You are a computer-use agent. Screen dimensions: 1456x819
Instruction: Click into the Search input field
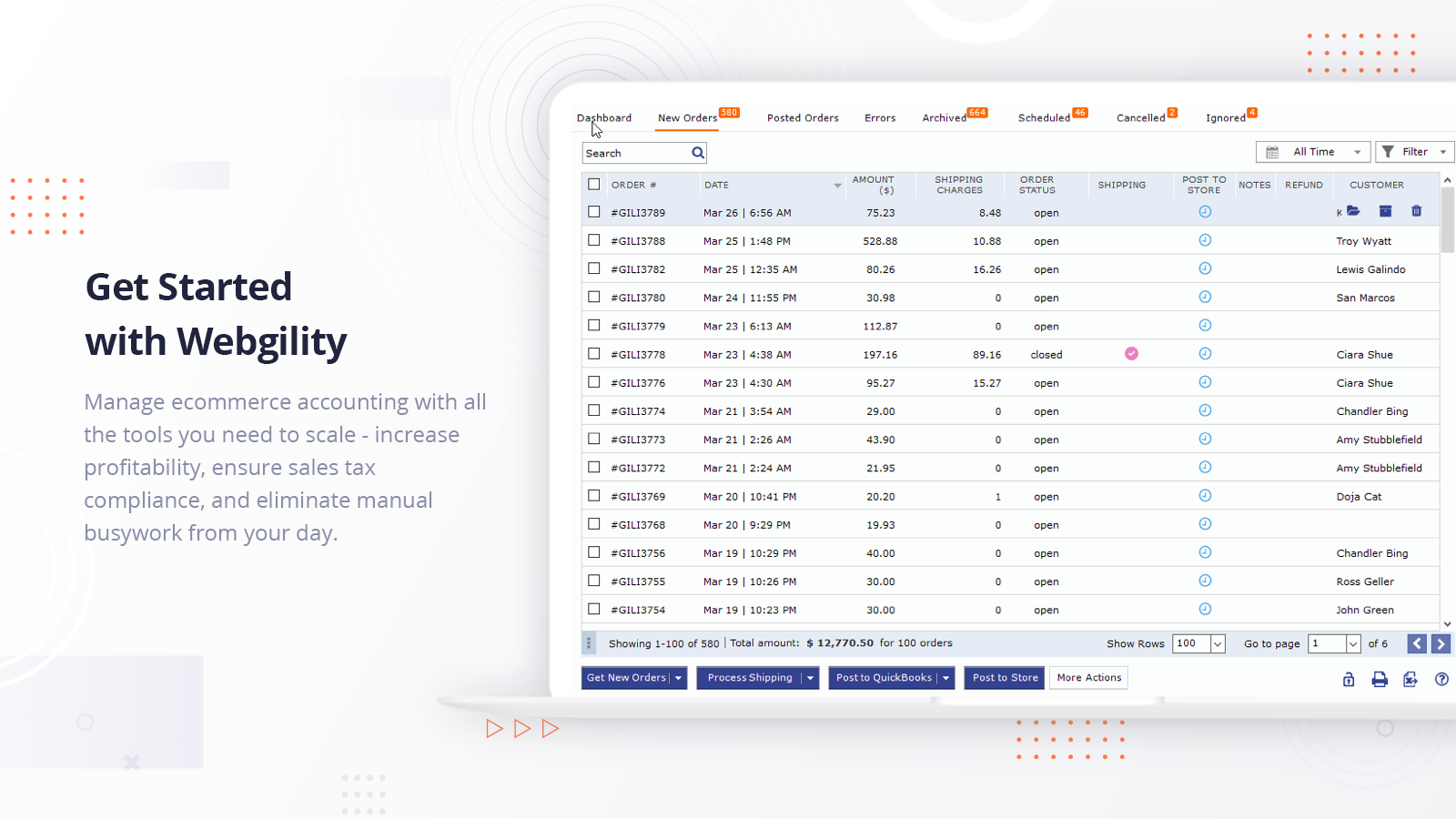pyautogui.click(x=637, y=153)
